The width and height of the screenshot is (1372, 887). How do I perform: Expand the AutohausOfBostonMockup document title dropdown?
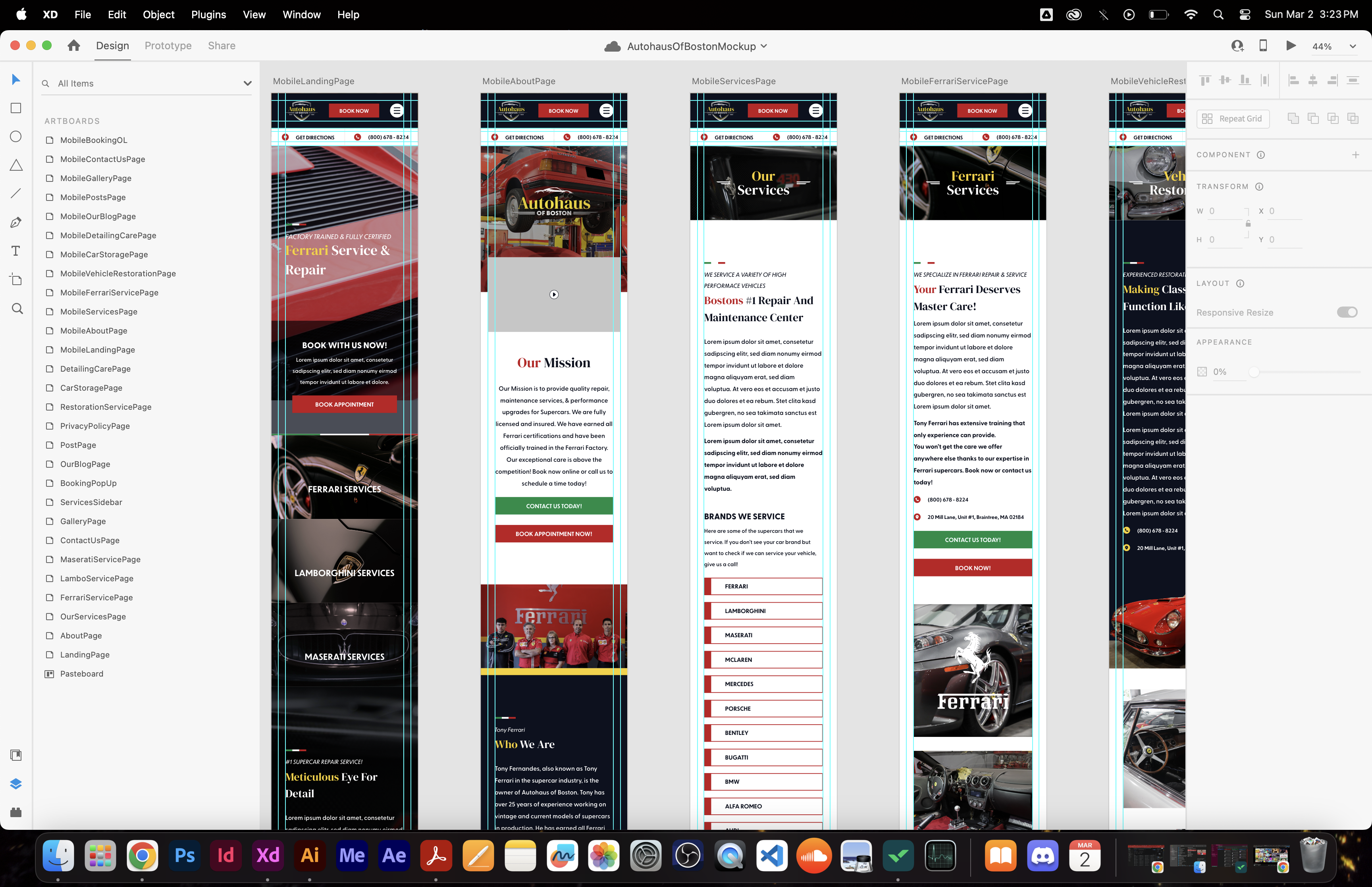pos(764,46)
